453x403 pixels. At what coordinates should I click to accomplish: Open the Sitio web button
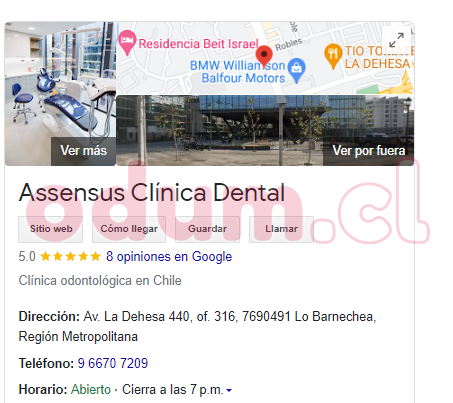click(x=51, y=229)
